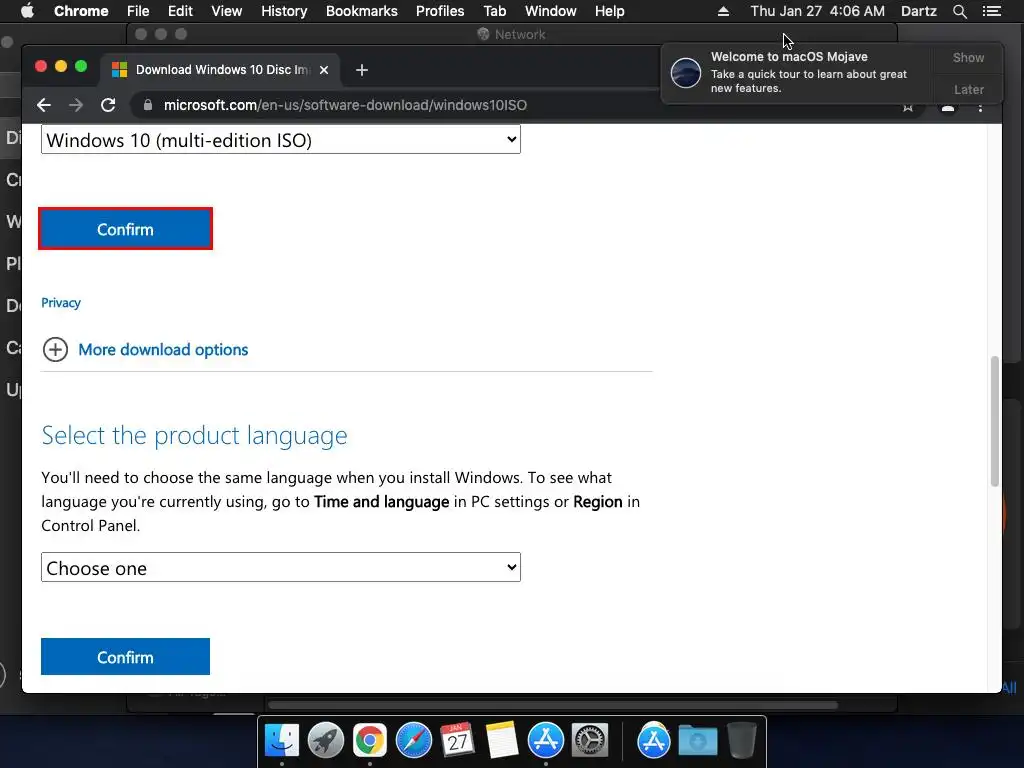1024x768 pixels.
Task: Close the Download Windows 10 tab
Action: tap(324, 70)
